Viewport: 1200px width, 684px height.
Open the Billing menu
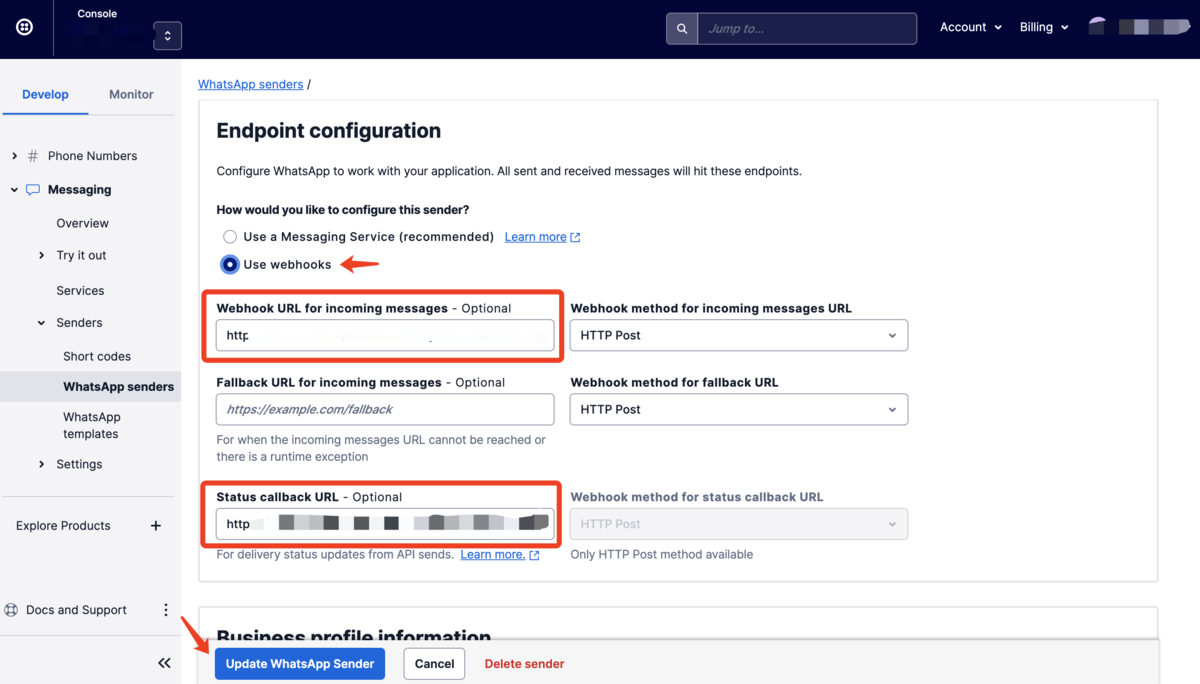point(1044,27)
